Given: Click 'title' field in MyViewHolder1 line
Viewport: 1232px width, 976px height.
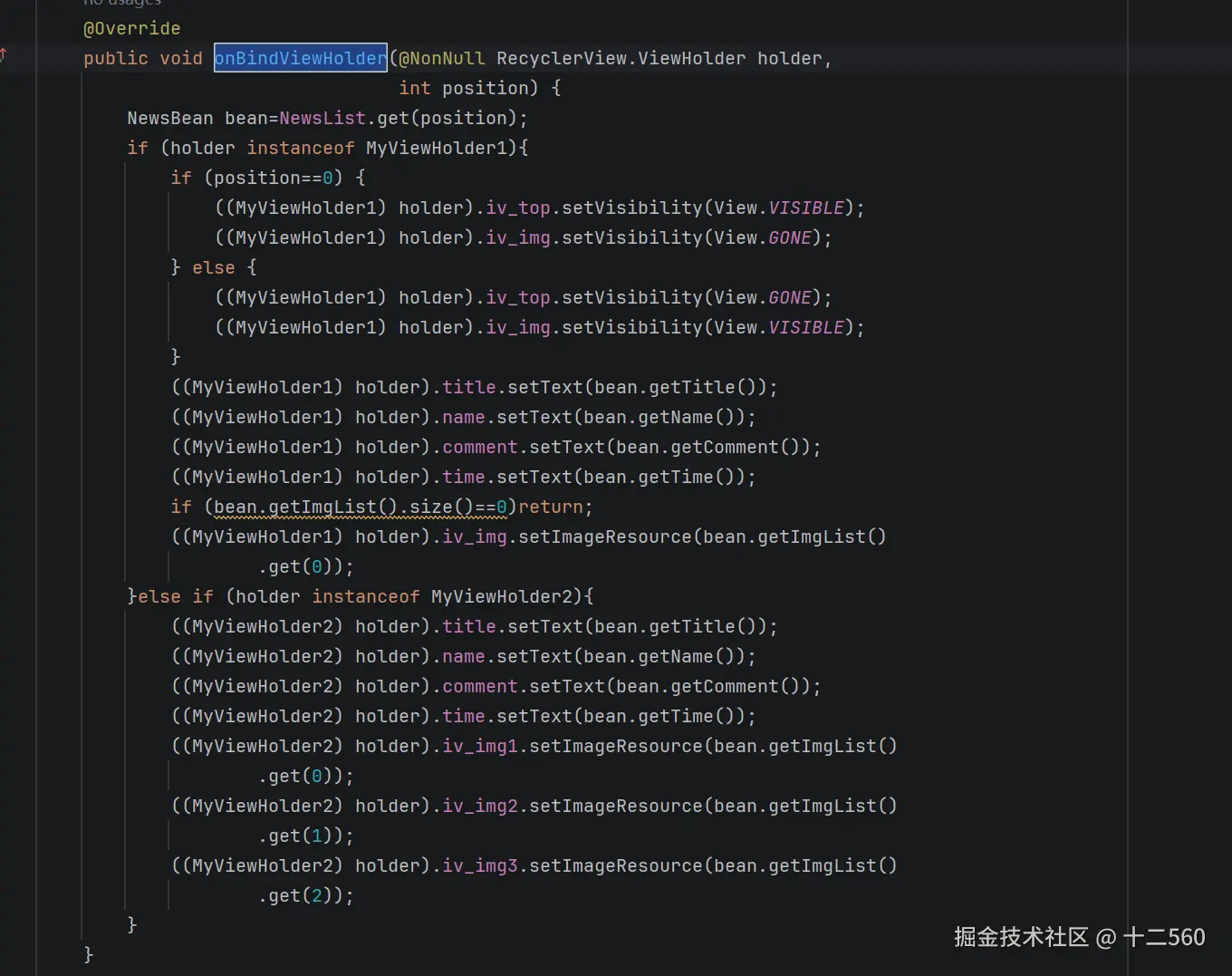Looking at the screenshot, I should [x=469, y=387].
